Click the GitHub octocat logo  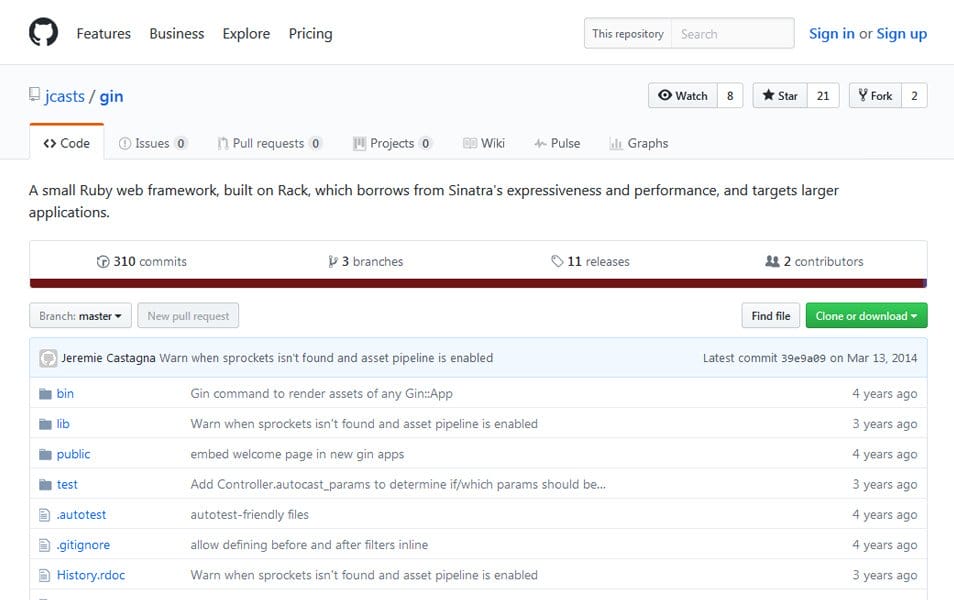click(43, 32)
